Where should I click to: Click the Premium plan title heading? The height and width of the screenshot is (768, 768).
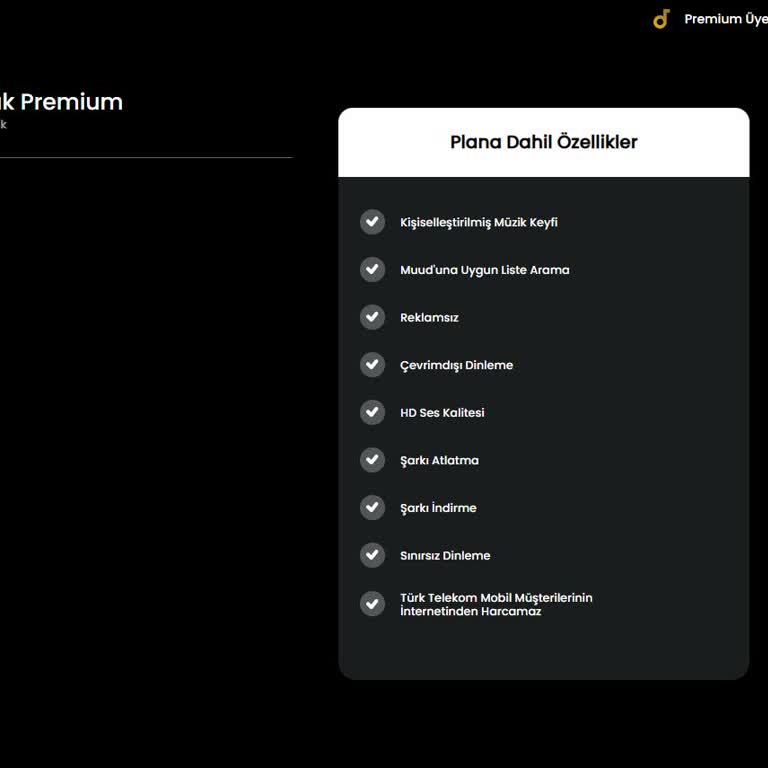[61, 102]
